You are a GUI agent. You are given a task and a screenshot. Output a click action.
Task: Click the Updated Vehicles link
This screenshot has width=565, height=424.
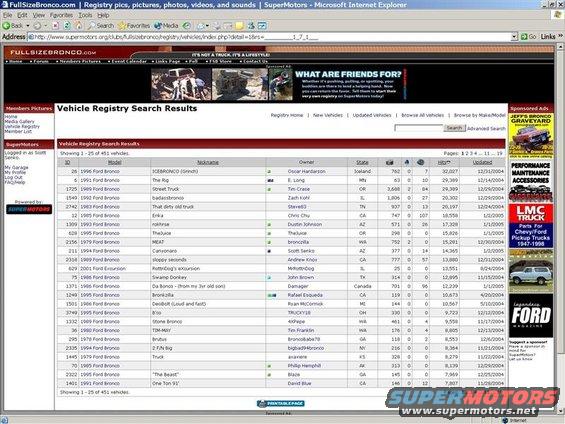coord(372,115)
